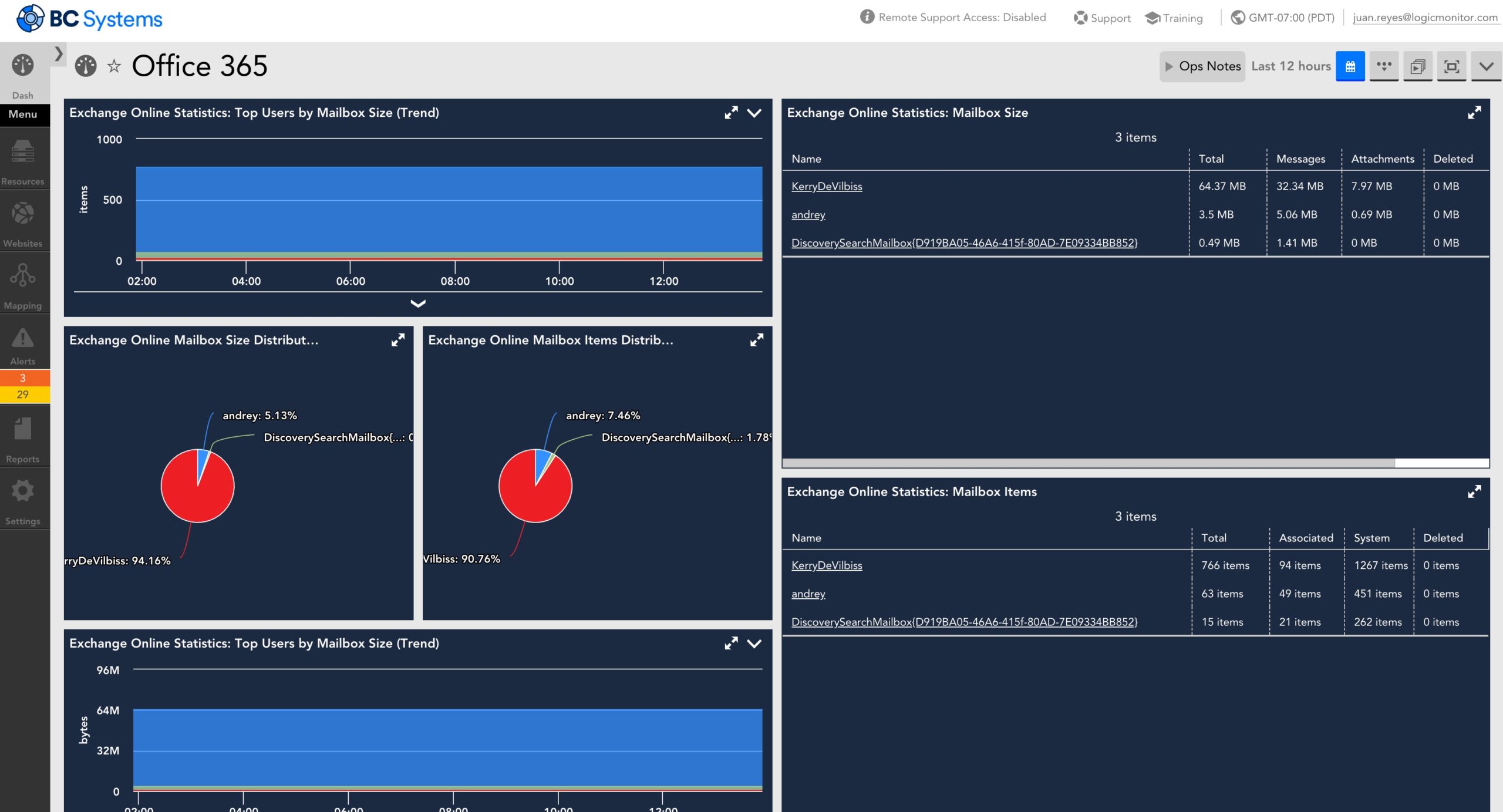Click the andrey: 5.13% pie label

[x=260, y=416]
